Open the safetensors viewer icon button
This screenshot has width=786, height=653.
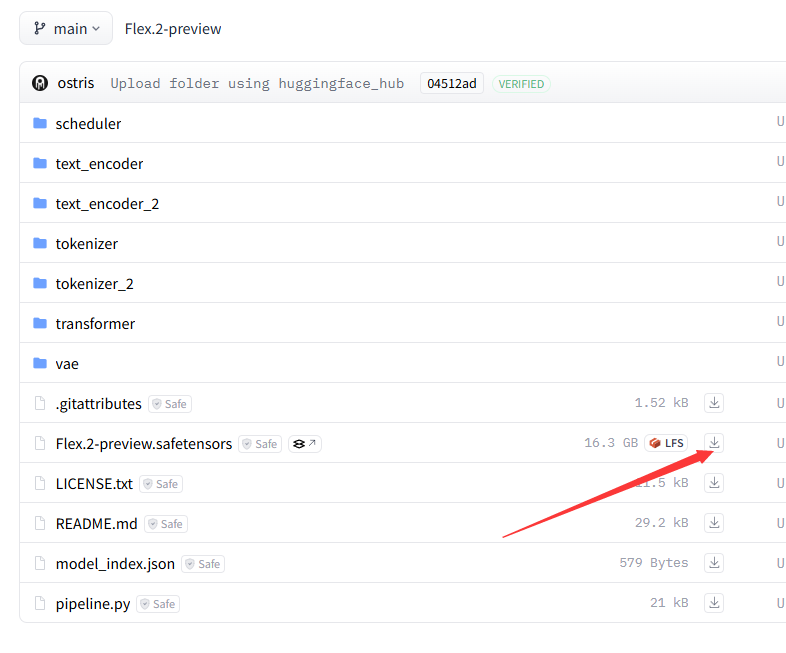(305, 444)
